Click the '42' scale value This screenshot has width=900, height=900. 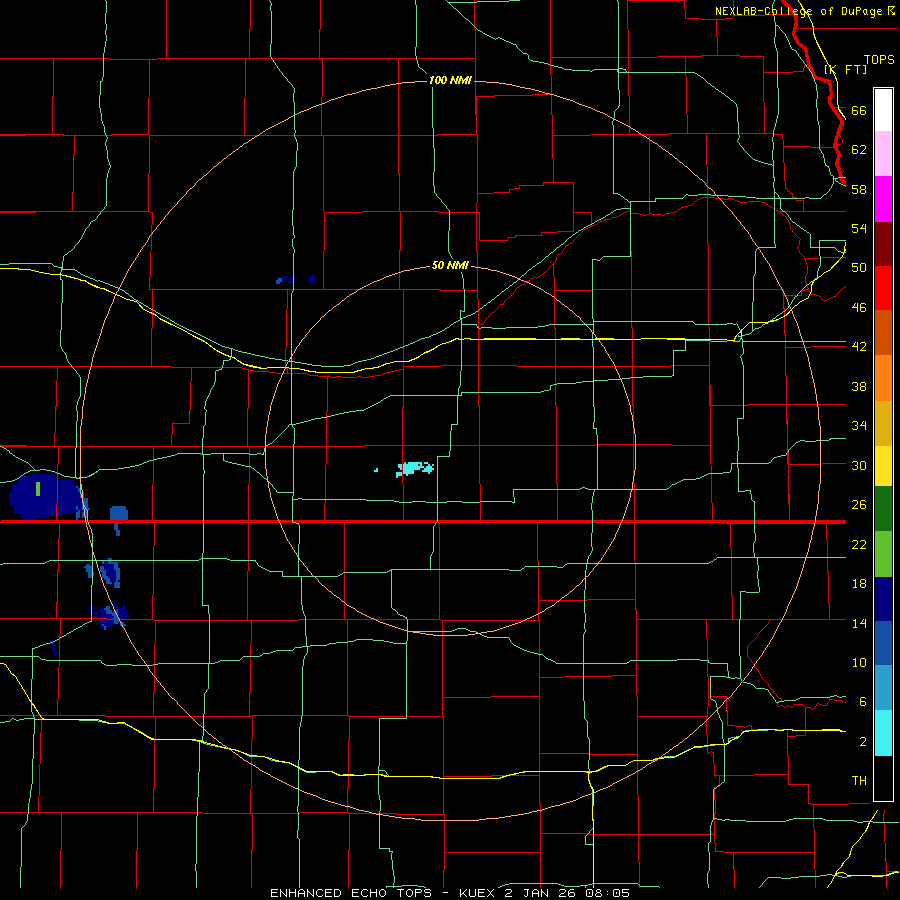coord(859,347)
